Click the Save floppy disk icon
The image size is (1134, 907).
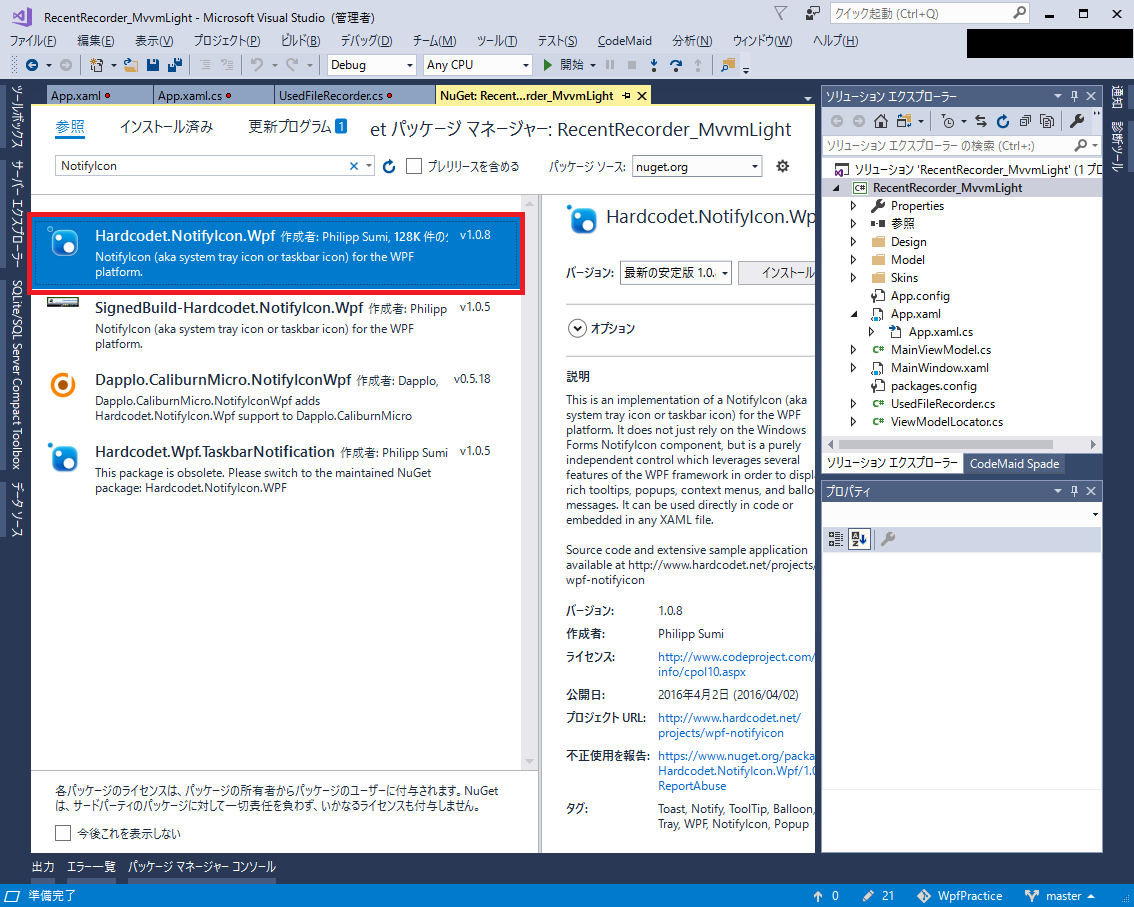point(153,65)
